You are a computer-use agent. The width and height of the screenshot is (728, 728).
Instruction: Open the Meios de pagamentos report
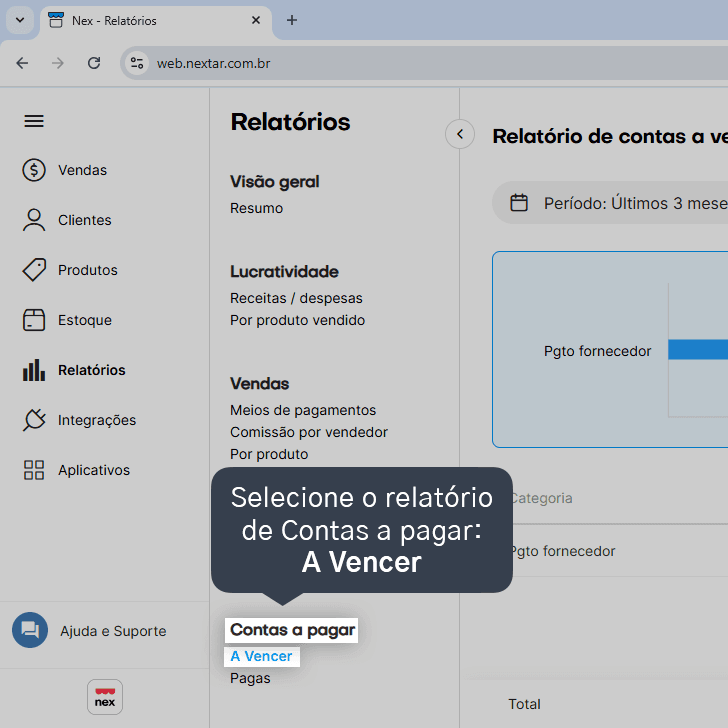click(x=303, y=410)
